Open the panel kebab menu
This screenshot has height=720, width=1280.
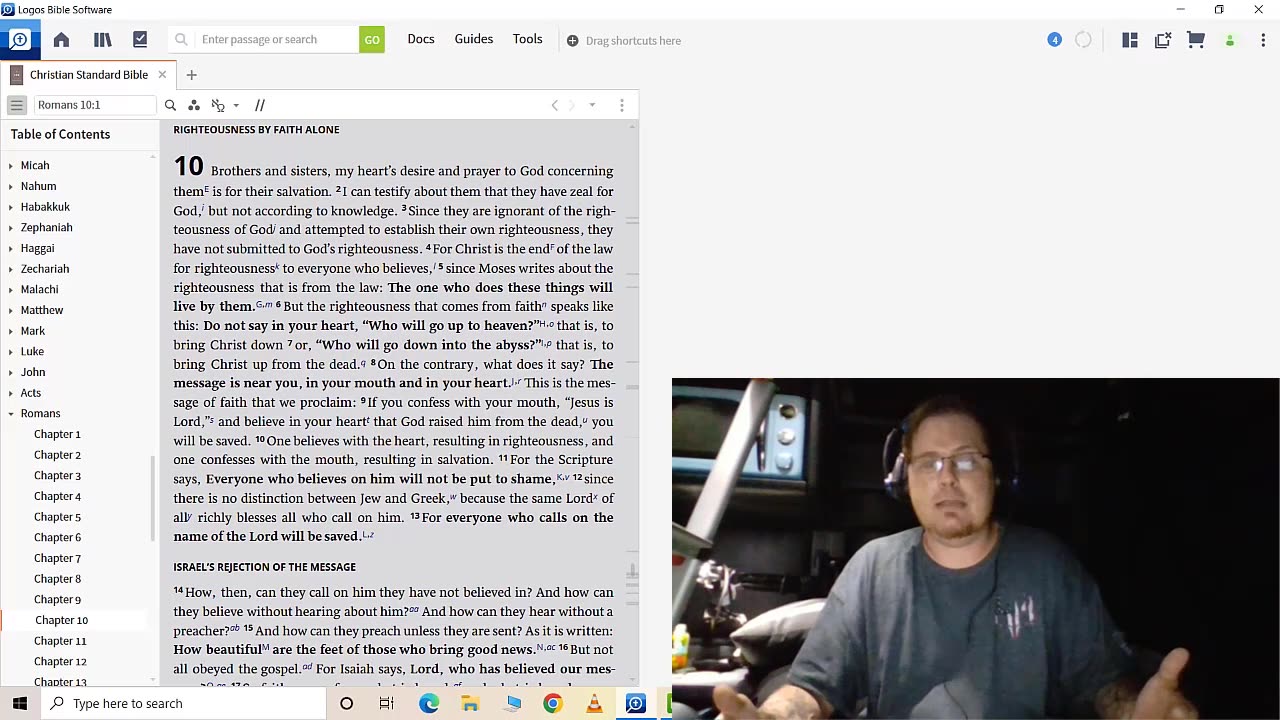(x=622, y=105)
